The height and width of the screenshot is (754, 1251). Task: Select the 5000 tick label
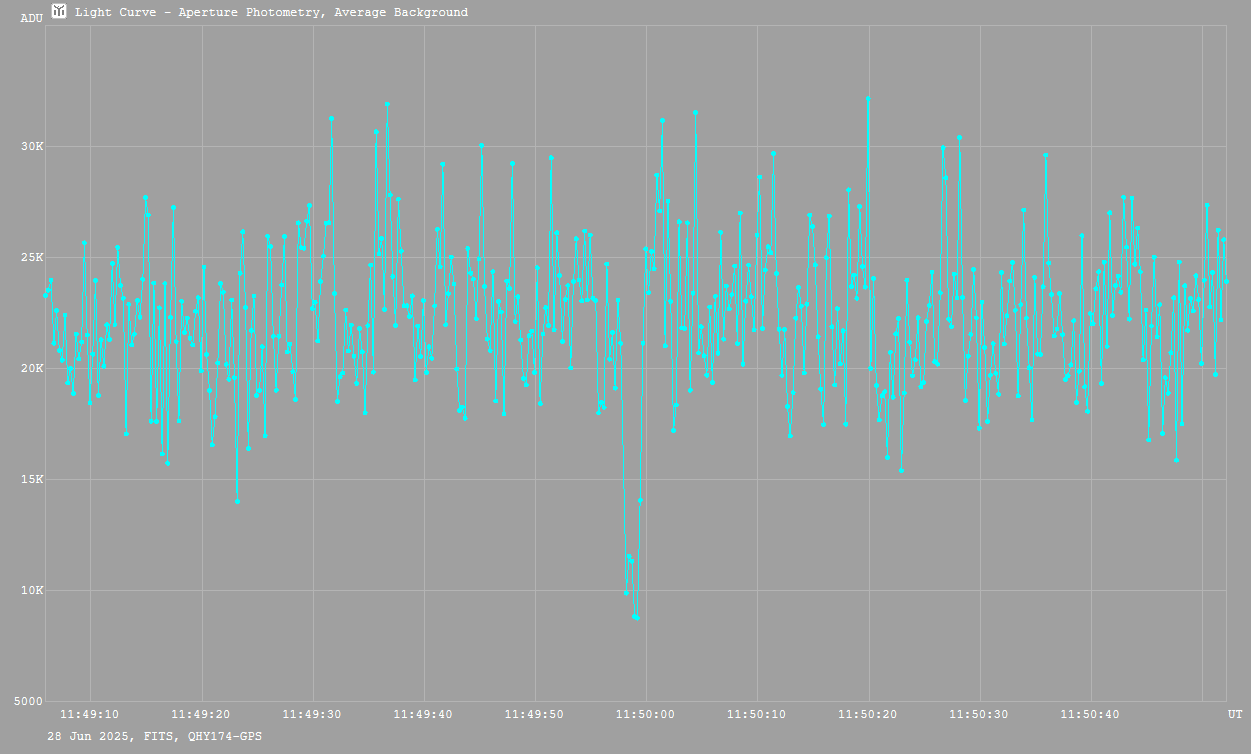[x=30, y=702]
